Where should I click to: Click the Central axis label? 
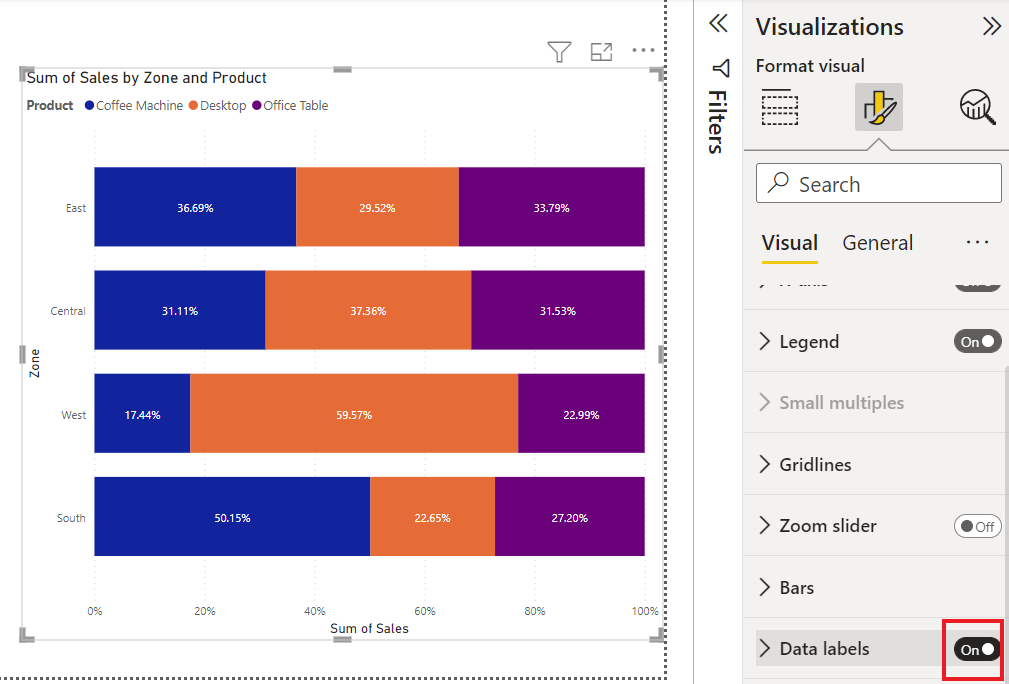[x=68, y=311]
